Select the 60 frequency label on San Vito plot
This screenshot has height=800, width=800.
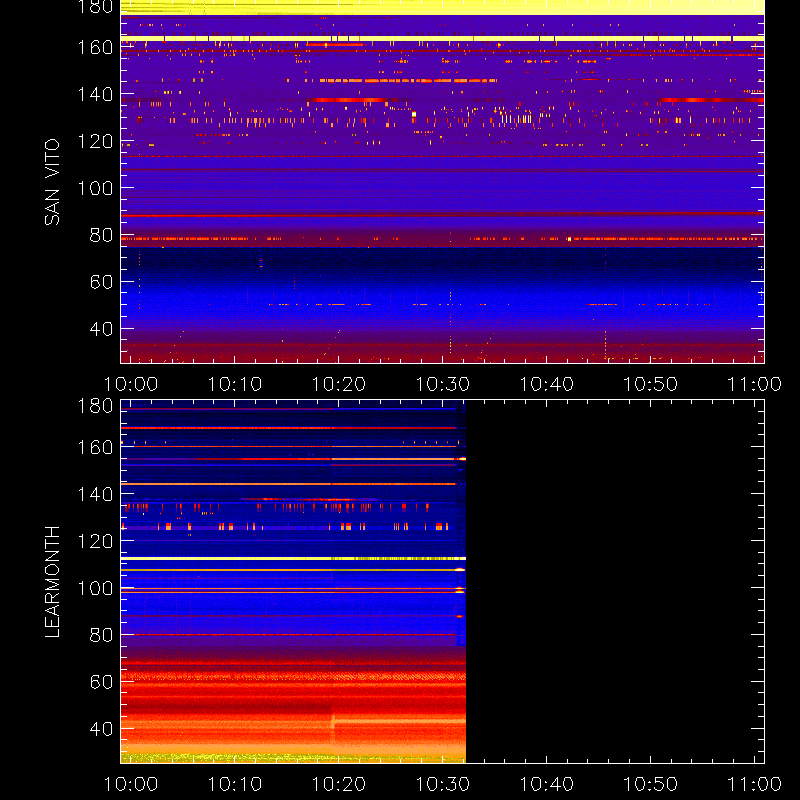(101, 282)
